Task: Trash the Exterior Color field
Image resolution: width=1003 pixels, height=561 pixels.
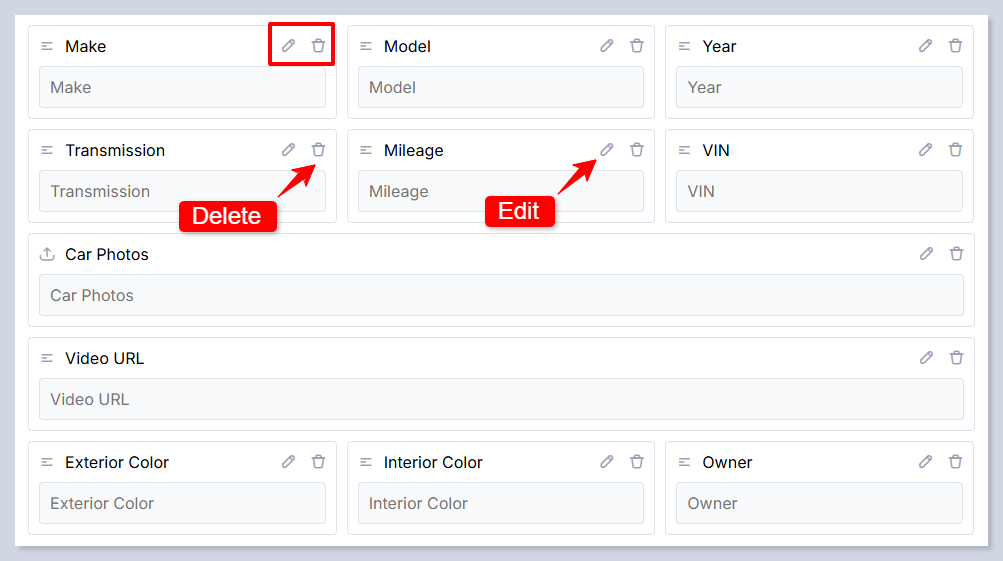Action: coord(318,462)
